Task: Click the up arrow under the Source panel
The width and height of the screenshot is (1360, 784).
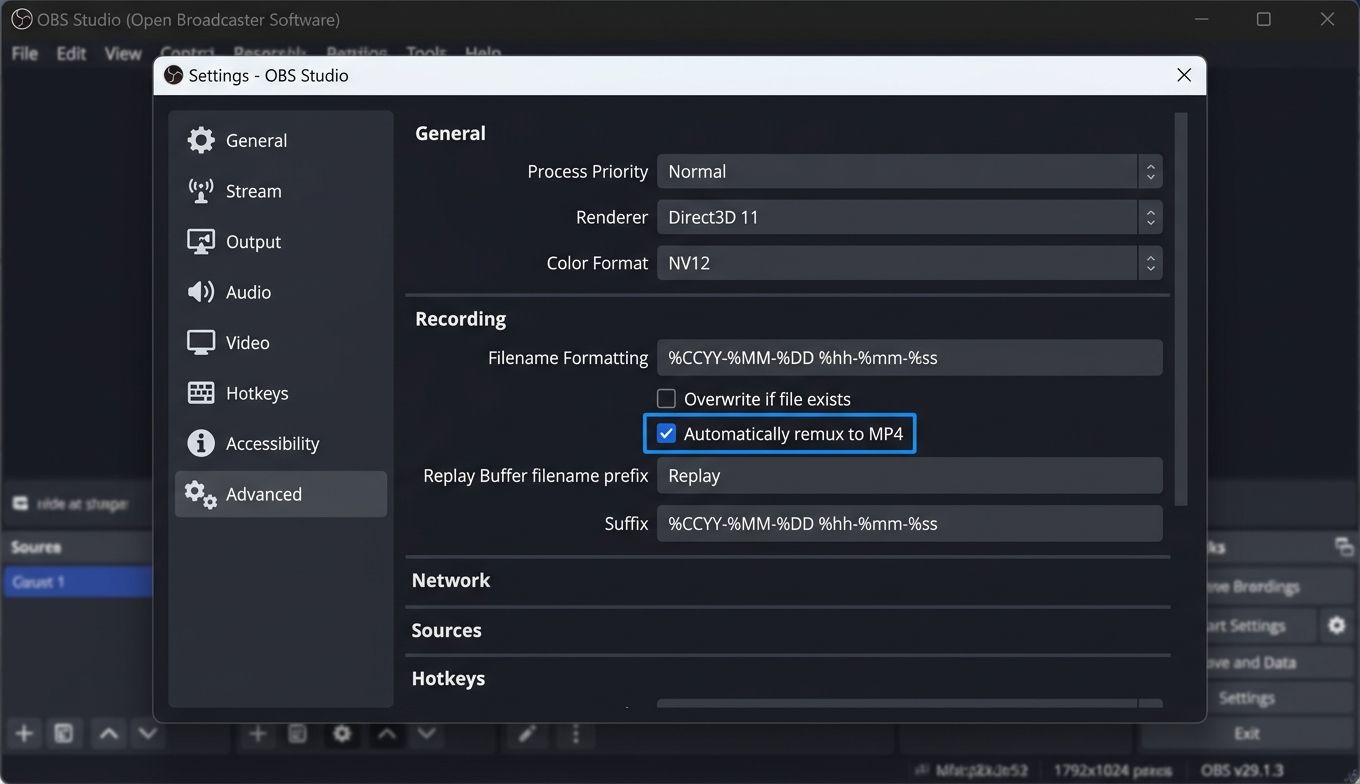Action: click(108, 734)
